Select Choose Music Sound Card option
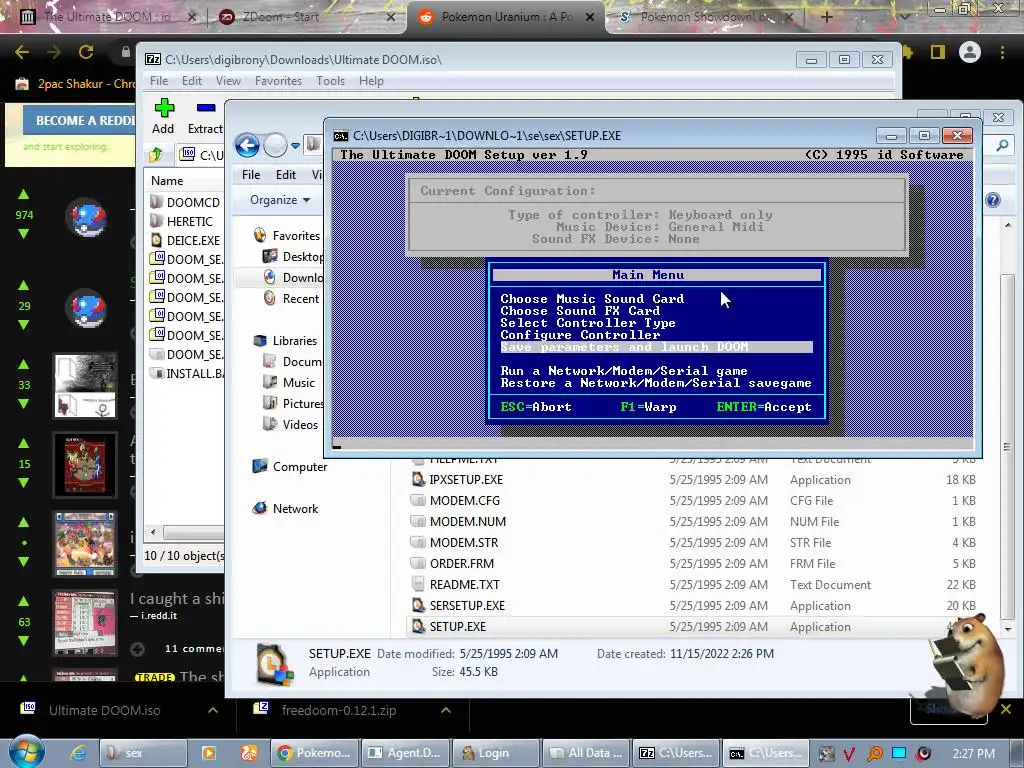This screenshot has width=1024, height=768. pyautogui.click(x=592, y=298)
